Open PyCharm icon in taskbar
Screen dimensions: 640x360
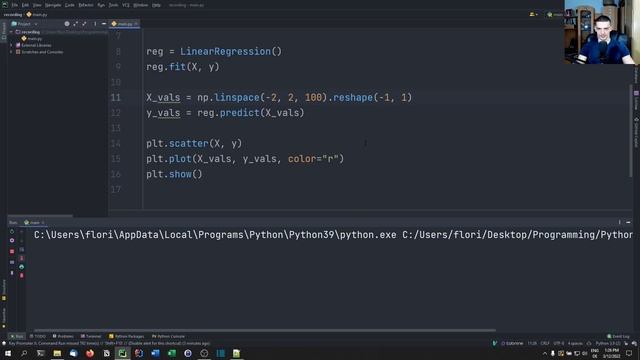[122, 353]
